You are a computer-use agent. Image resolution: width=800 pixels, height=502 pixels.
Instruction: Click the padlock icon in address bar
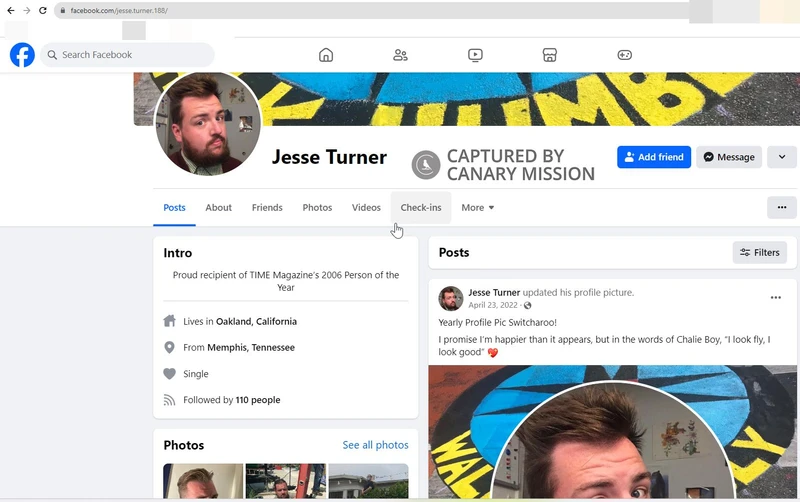(63, 10)
